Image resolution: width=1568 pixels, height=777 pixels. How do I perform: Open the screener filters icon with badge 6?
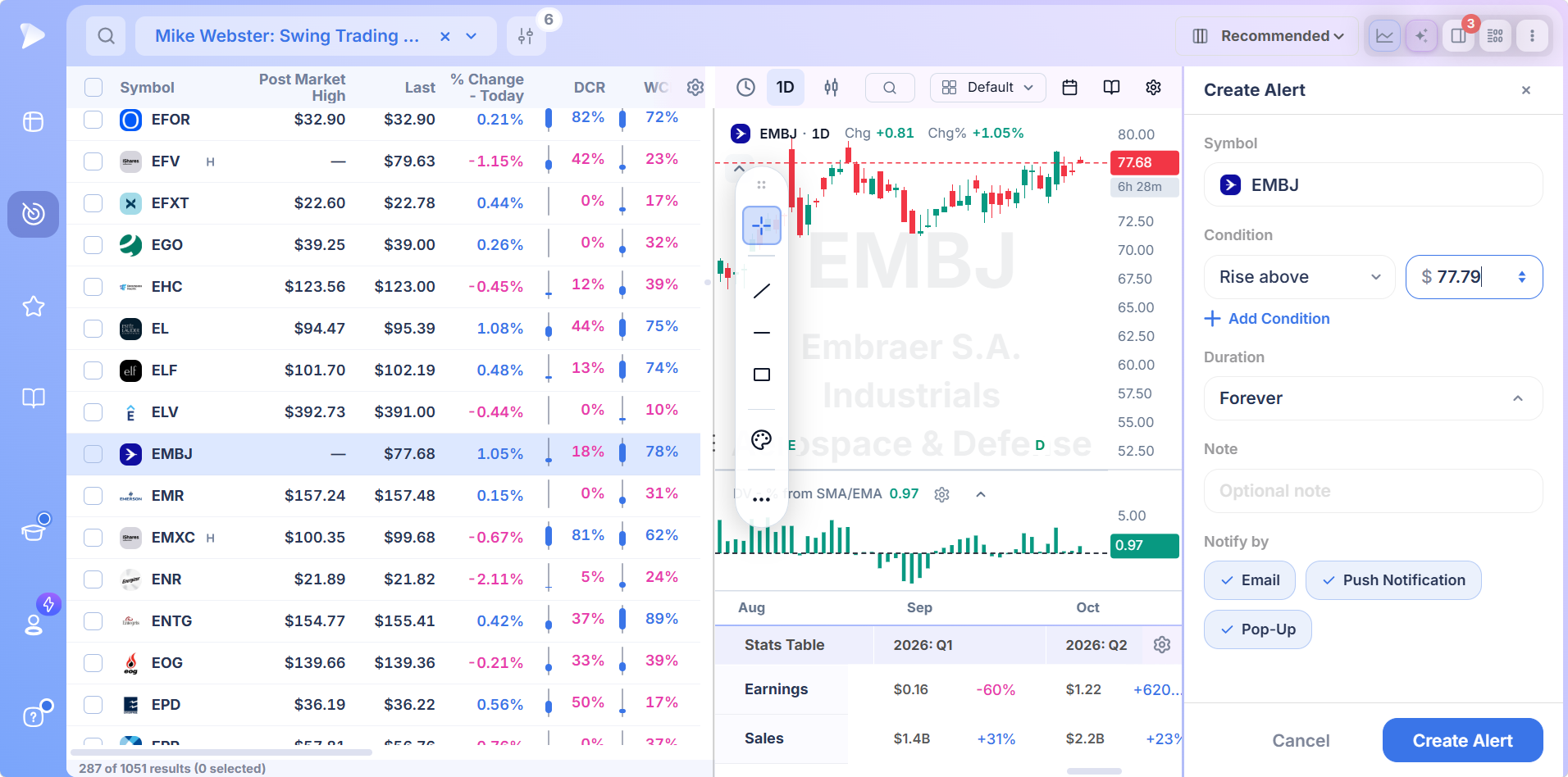pos(526,36)
